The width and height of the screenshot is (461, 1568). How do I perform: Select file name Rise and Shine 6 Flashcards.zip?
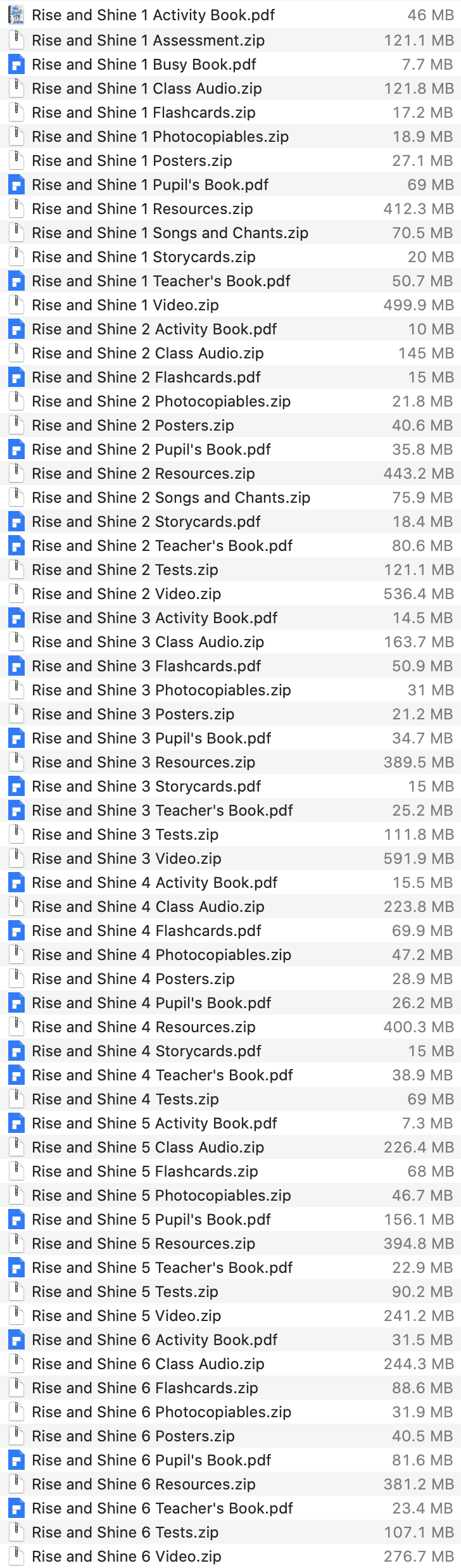click(145, 1388)
